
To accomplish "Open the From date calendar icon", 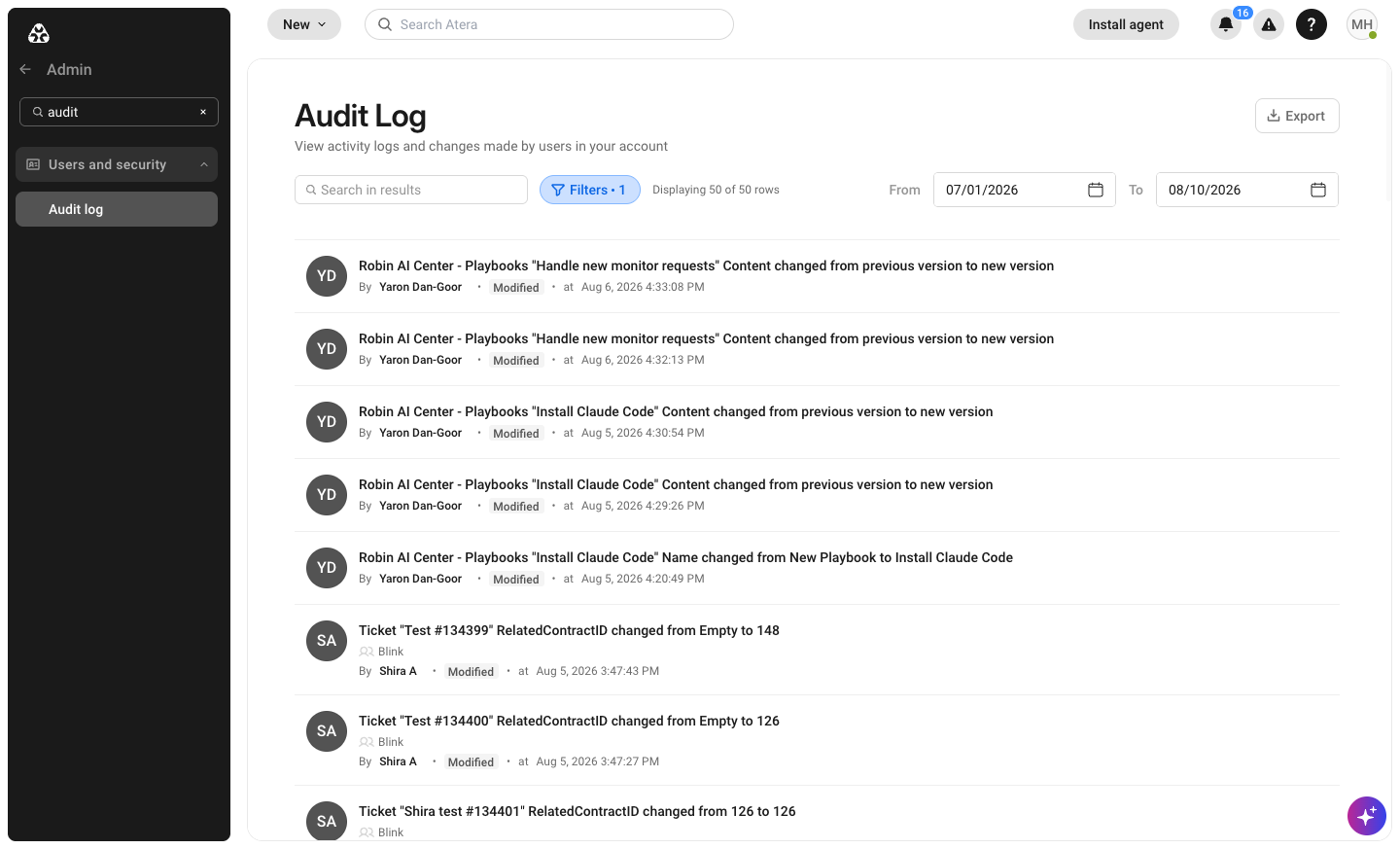I will coord(1096,190).
